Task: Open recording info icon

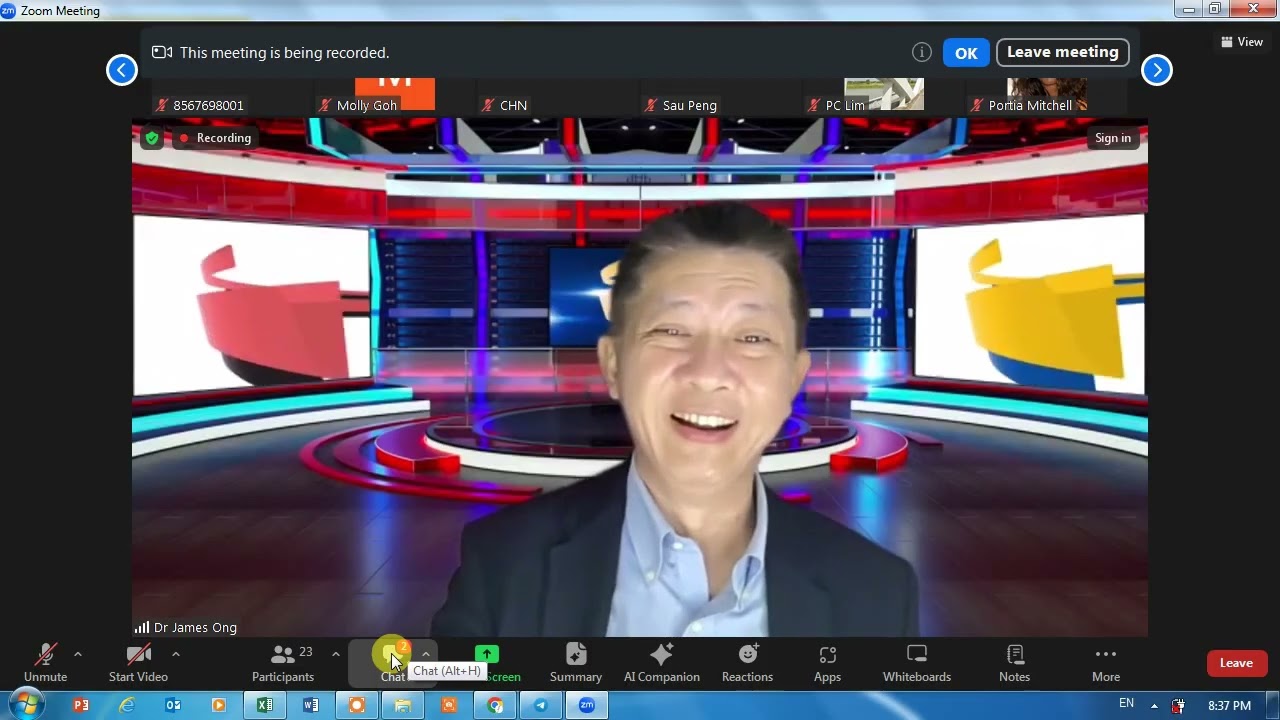Action: [922, 52]
